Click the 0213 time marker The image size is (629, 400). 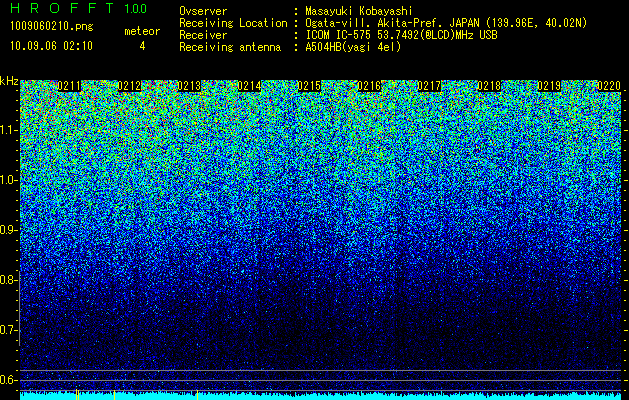click(x=189, y=86)
